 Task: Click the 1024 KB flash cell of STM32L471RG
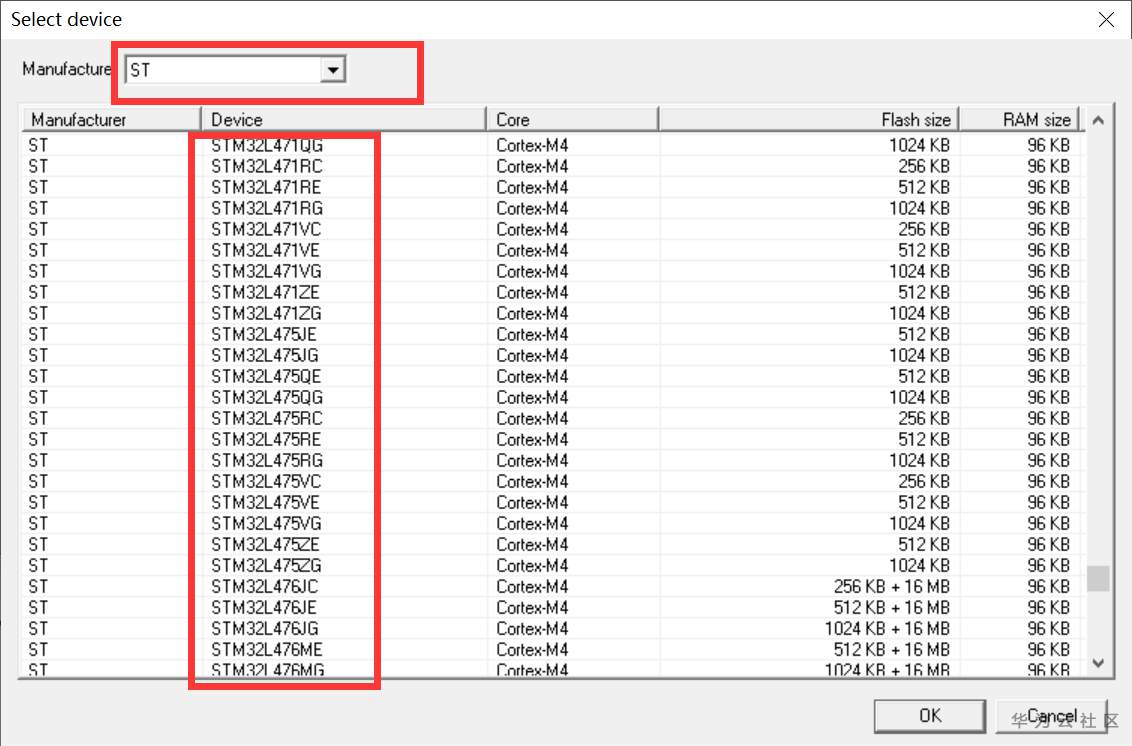[919, 209]
